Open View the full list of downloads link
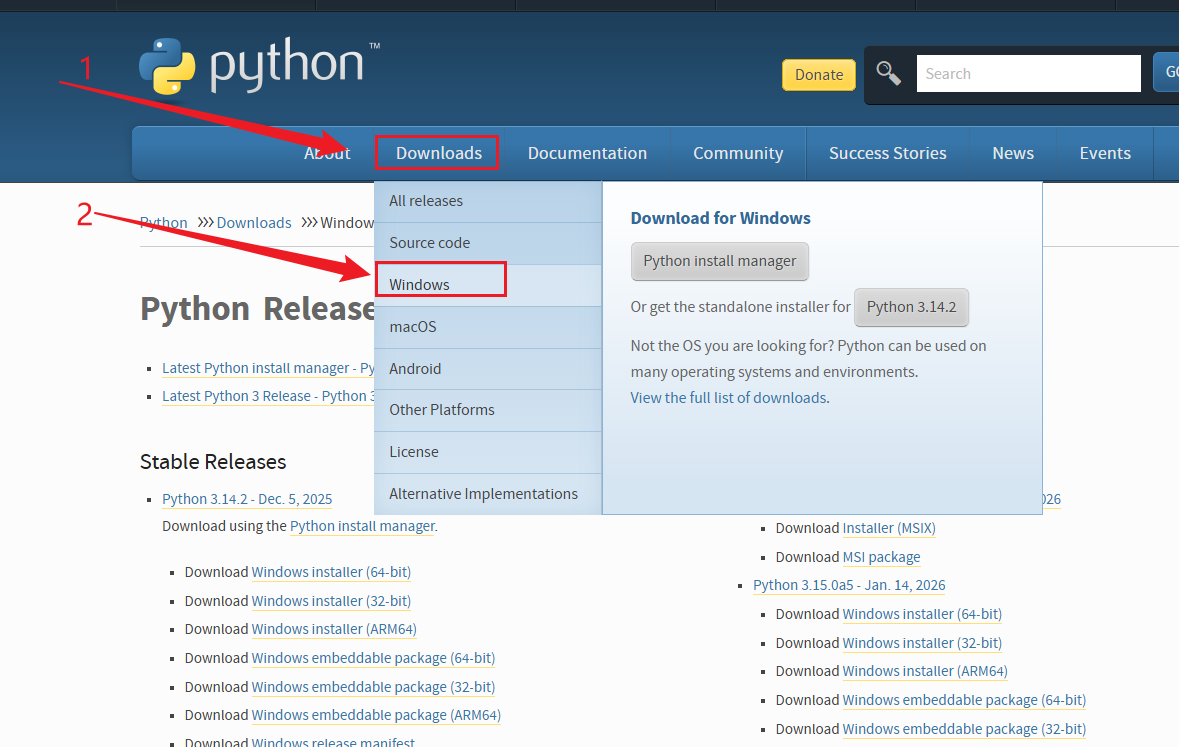The height and width of the screenshot is (747, 1179). coord(729,398)
